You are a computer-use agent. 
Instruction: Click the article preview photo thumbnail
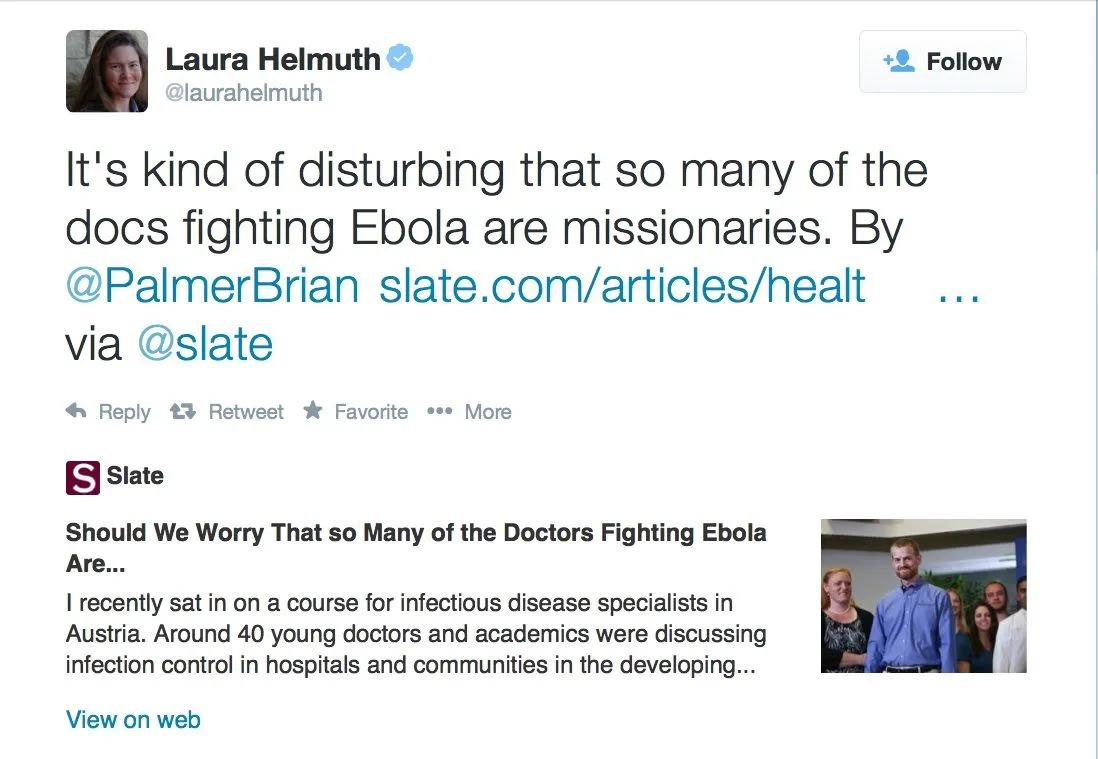[923, 596]
